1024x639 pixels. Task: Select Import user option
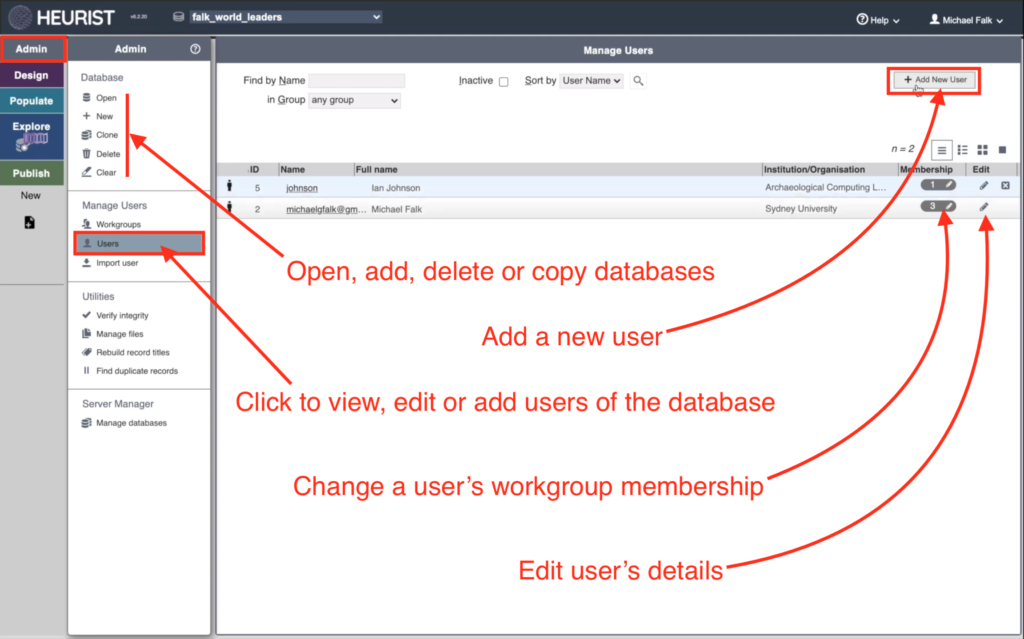click(110, 263)
